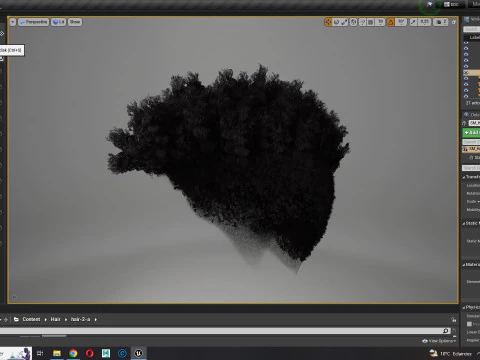Image resolution: width=480 pixels, height=360 pixels.
Task: Open the Perspective view mode menu
Action: click(x=33, y=22)
